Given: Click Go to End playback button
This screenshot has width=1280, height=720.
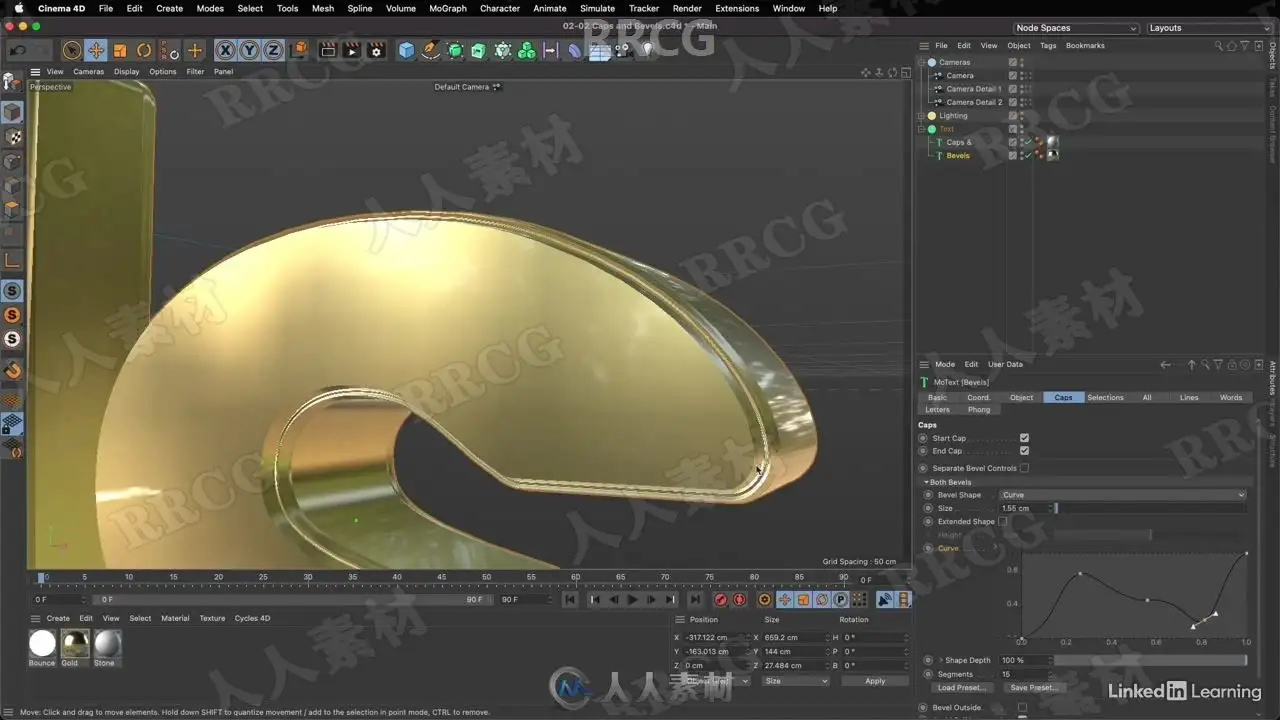Looking at the screenshot, I should pos(695,600).
